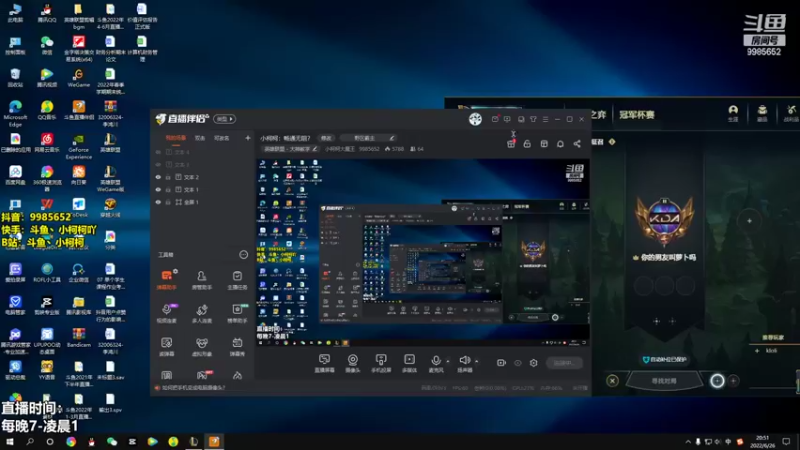Open the hamburger menu in the 直播伴侣 title bar
The height and width of the screenshot is (450, 800).
tap(545, 119)
